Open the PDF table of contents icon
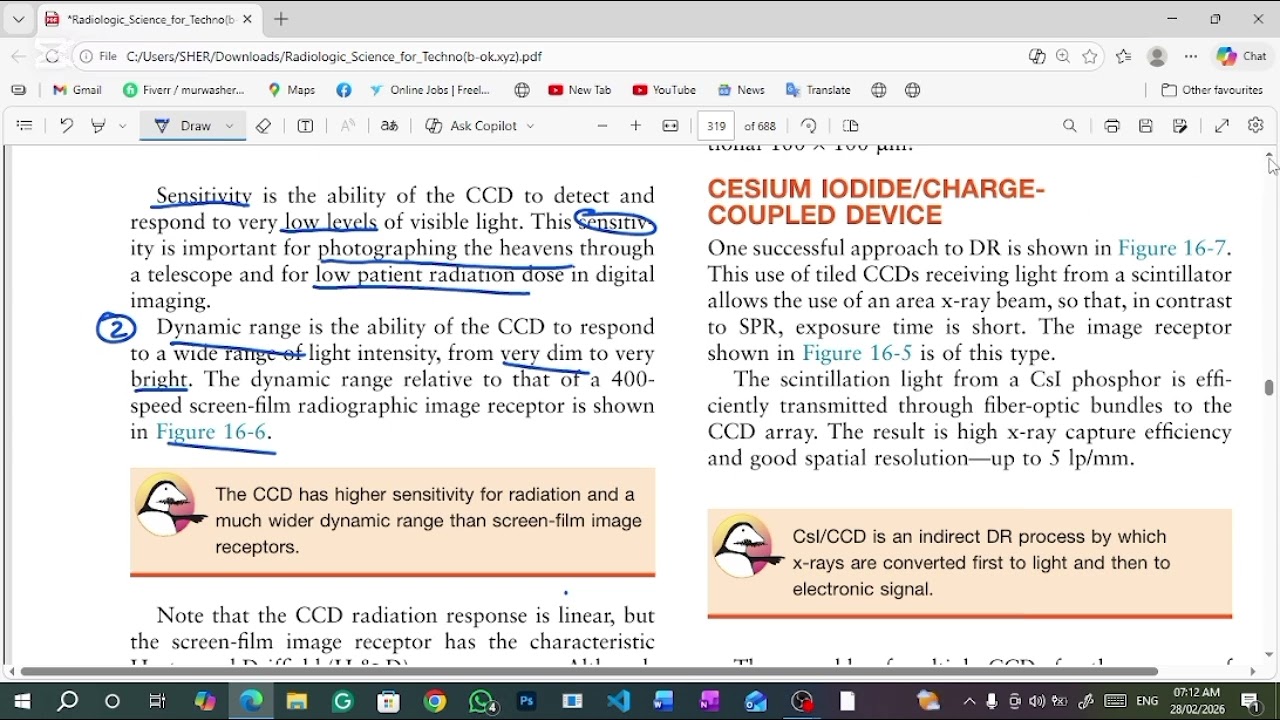Viewport: 1280px width, 720px height. point(25,126)
